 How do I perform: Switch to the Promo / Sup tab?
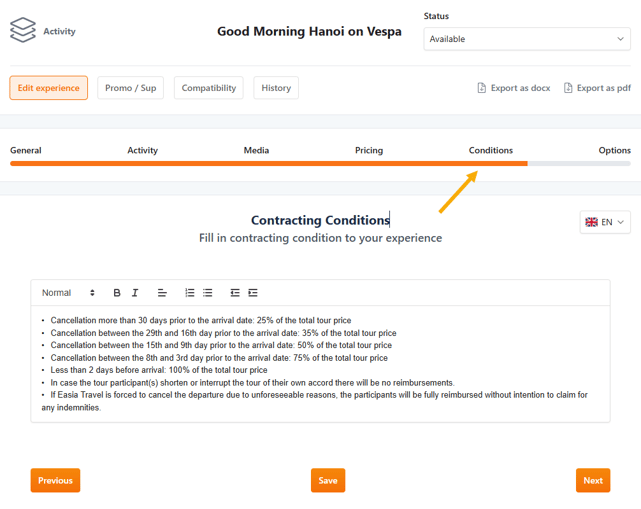pyautogui.click(x=131, y=88)
